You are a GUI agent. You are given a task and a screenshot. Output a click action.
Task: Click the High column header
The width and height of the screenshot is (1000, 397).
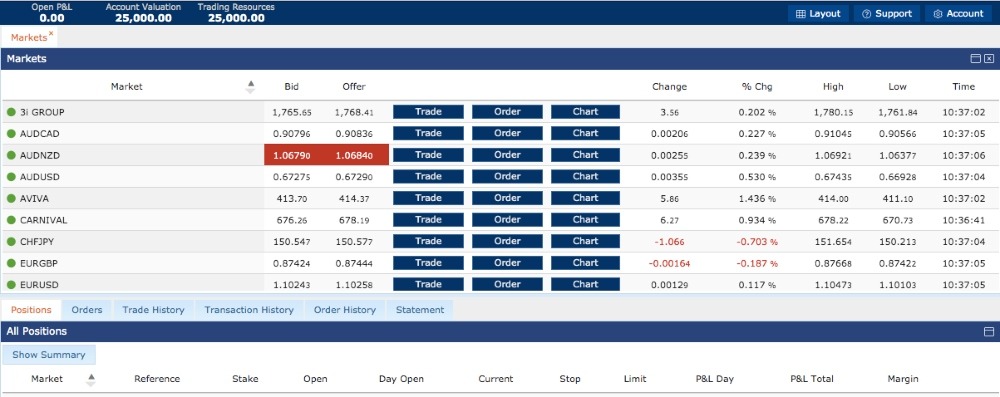(x=833, y=86)
